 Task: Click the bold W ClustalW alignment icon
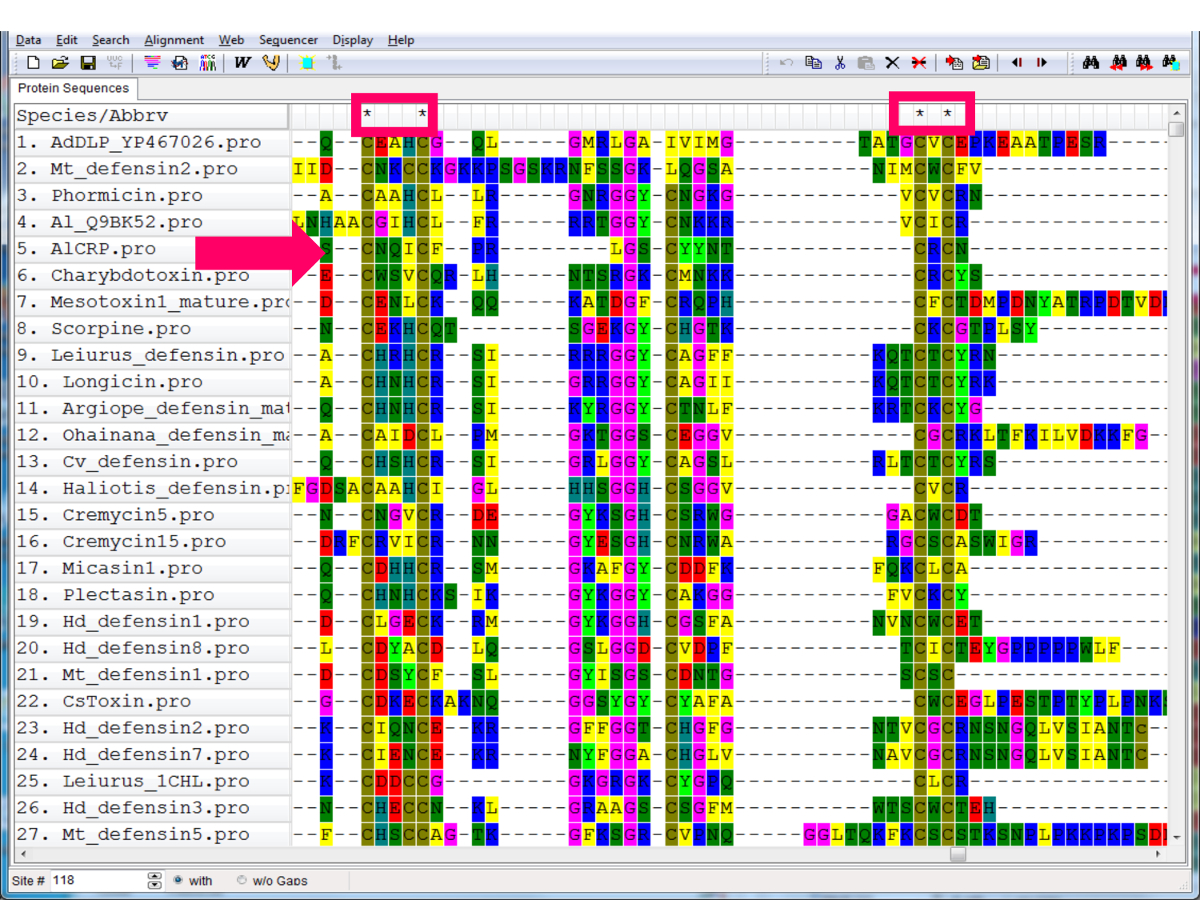tap(243, 63)
